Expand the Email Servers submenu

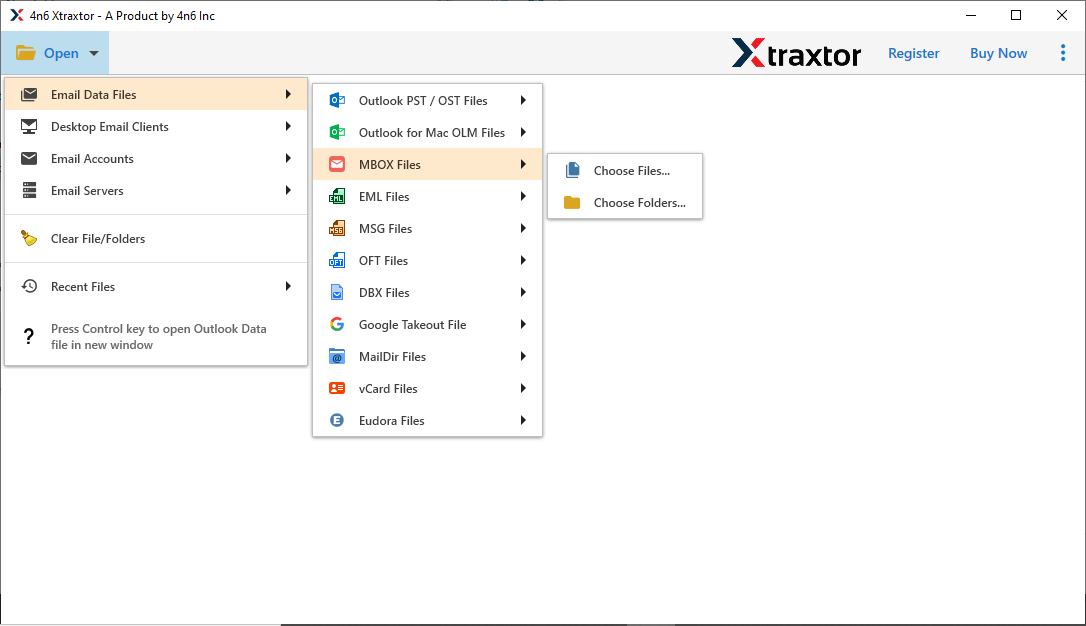point(288,190)
